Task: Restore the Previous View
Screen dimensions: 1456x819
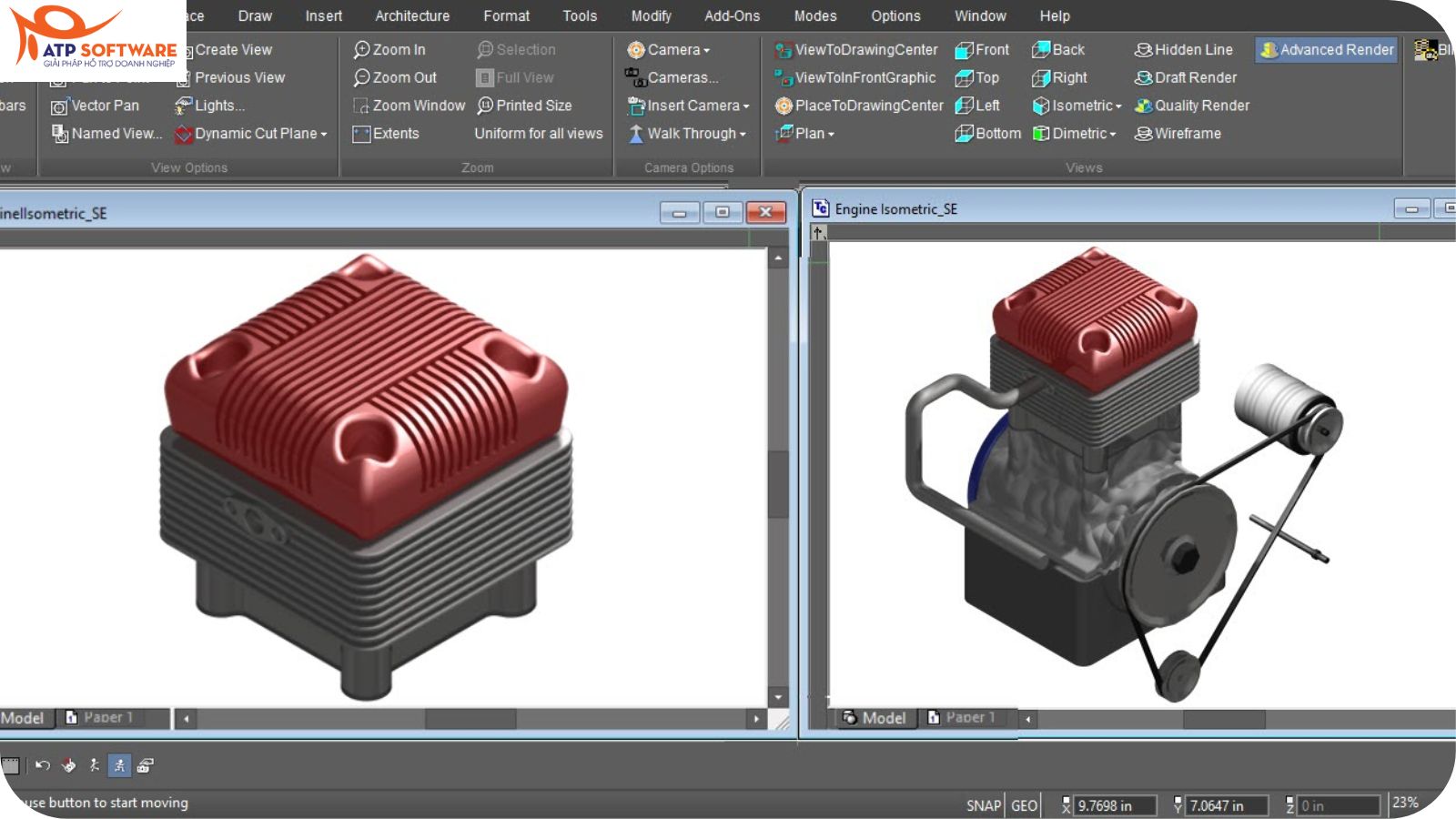Action: [236, 77]
